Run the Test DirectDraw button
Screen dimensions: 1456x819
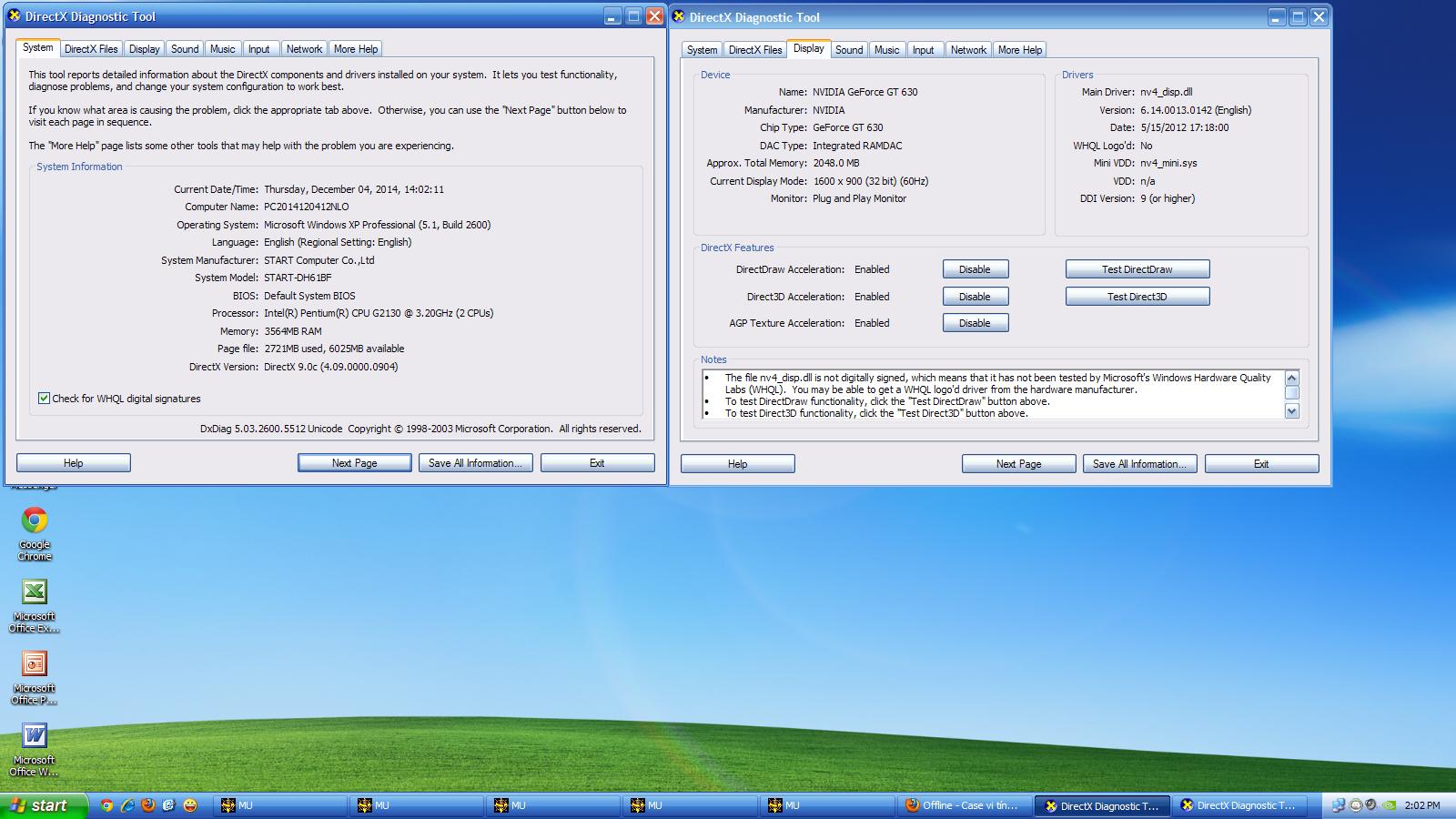pos(1137,269)
